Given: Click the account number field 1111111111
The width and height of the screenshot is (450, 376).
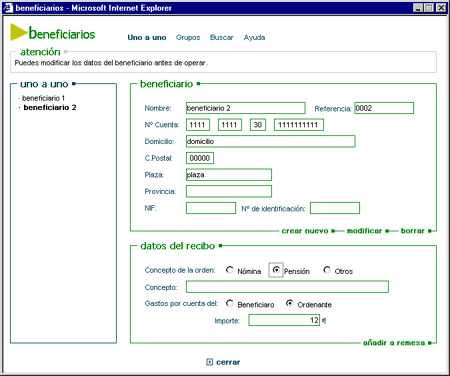Looking at the screenshot, I should pos(299,125).
